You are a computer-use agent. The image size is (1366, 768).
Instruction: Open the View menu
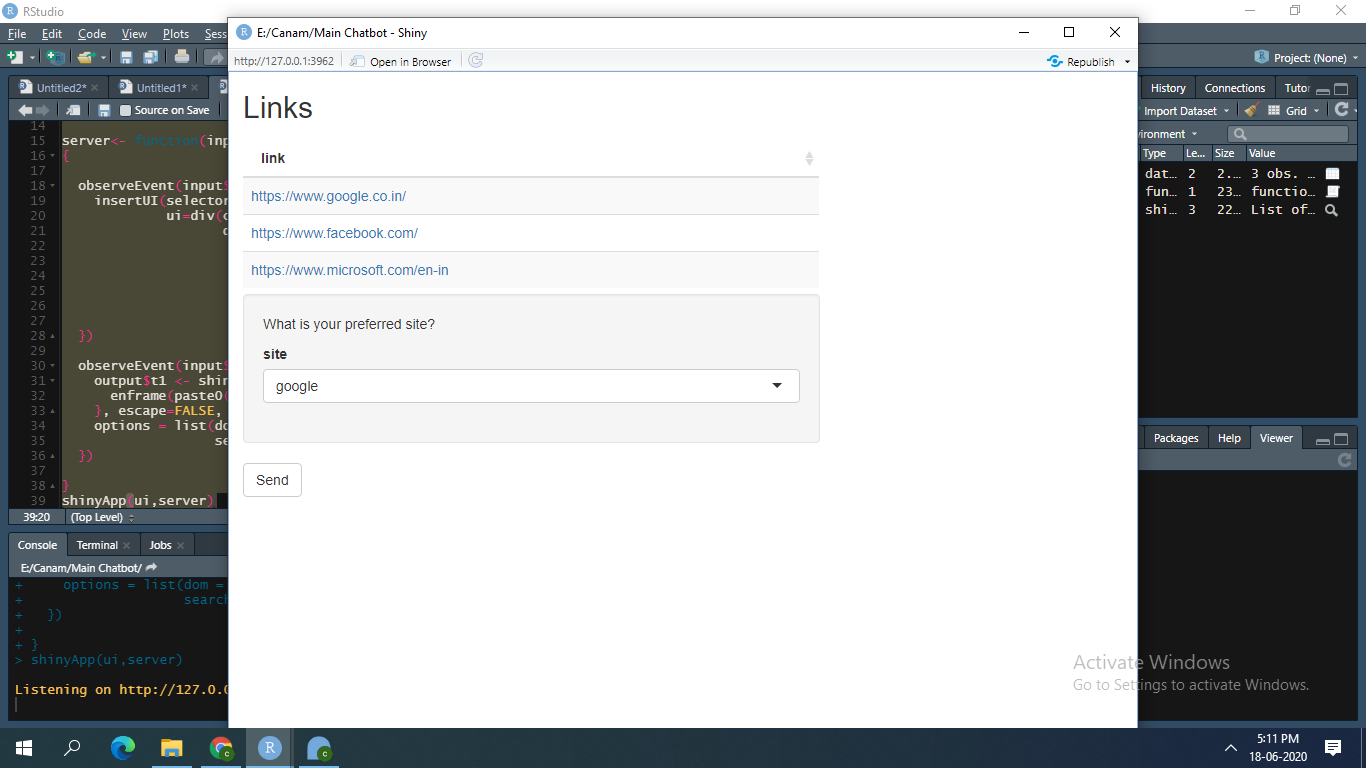click(134, 33)
